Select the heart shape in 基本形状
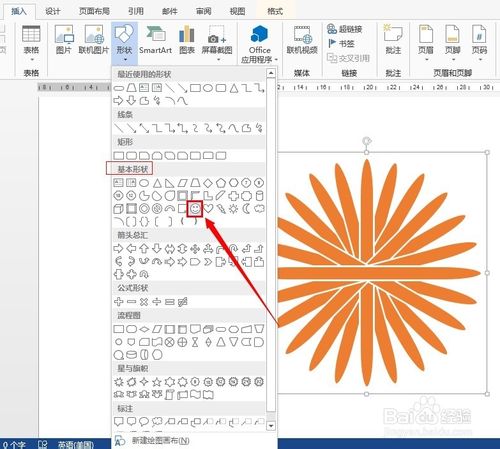The width and height of the screenshot is (500, 449). 208,209
